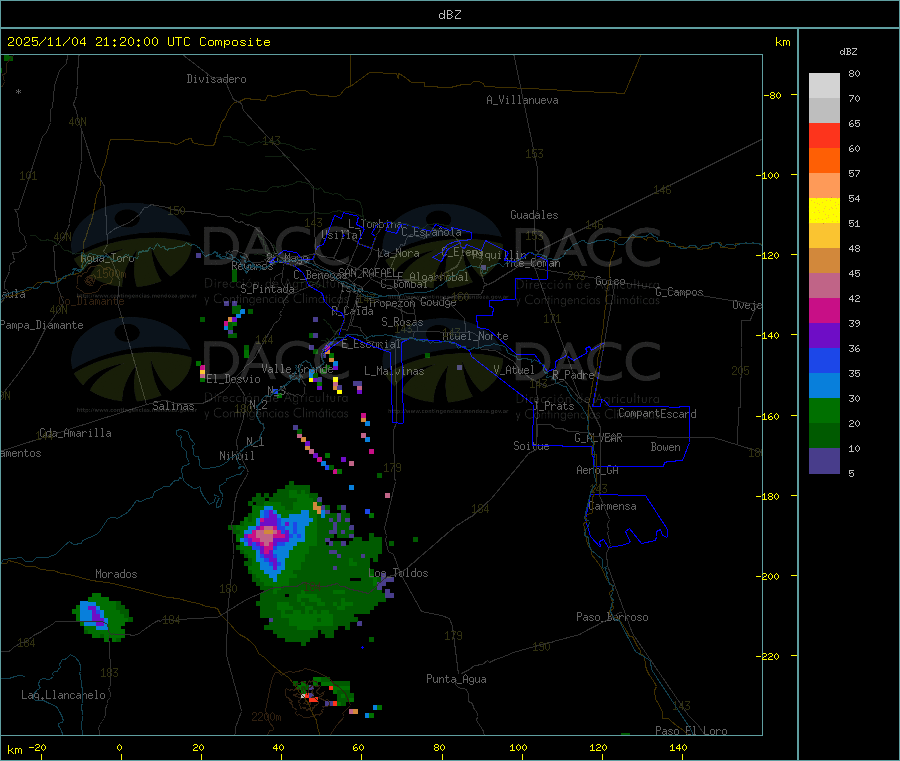Click the Nihuil place label

coord(236,456)
